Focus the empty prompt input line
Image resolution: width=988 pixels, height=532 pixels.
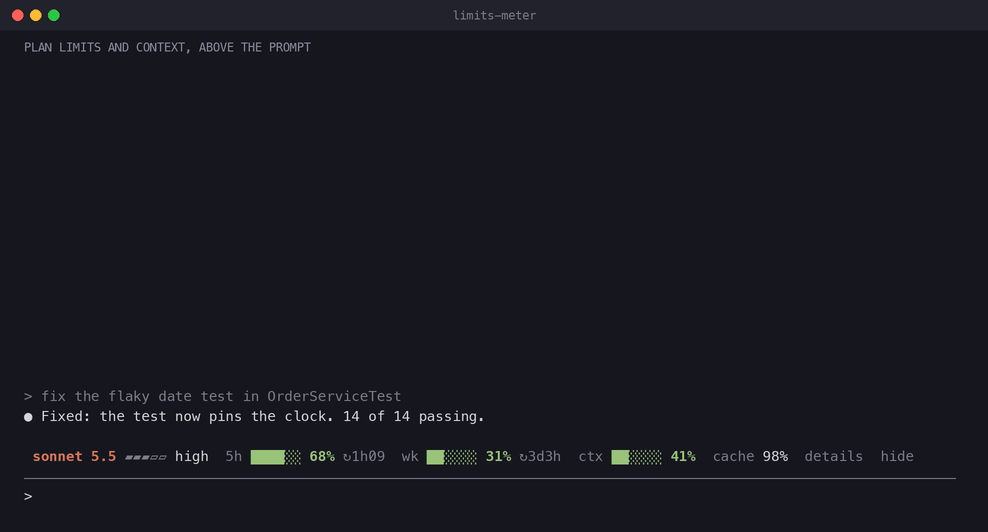(490, 497)
